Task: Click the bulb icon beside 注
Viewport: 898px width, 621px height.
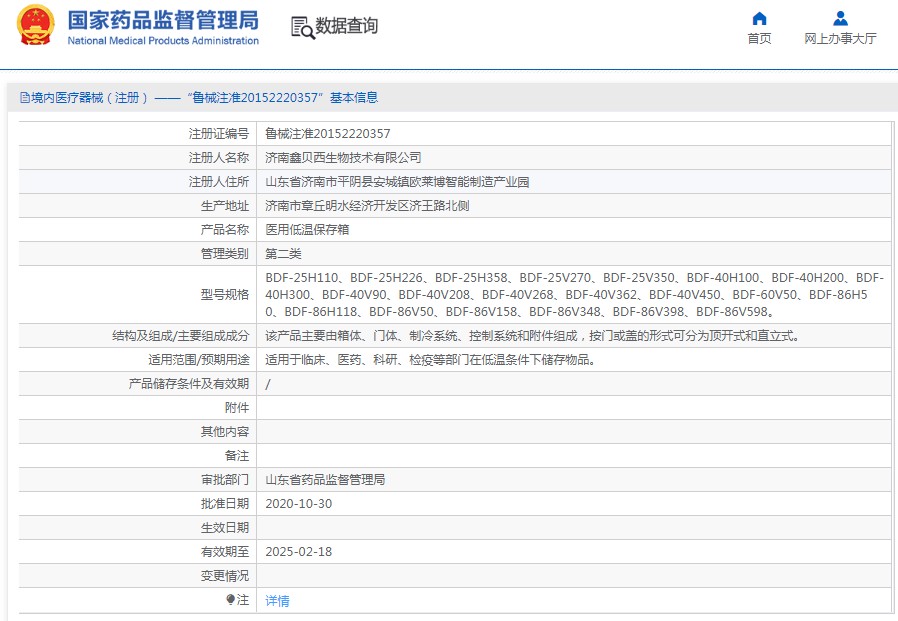Action: point(230,599)
